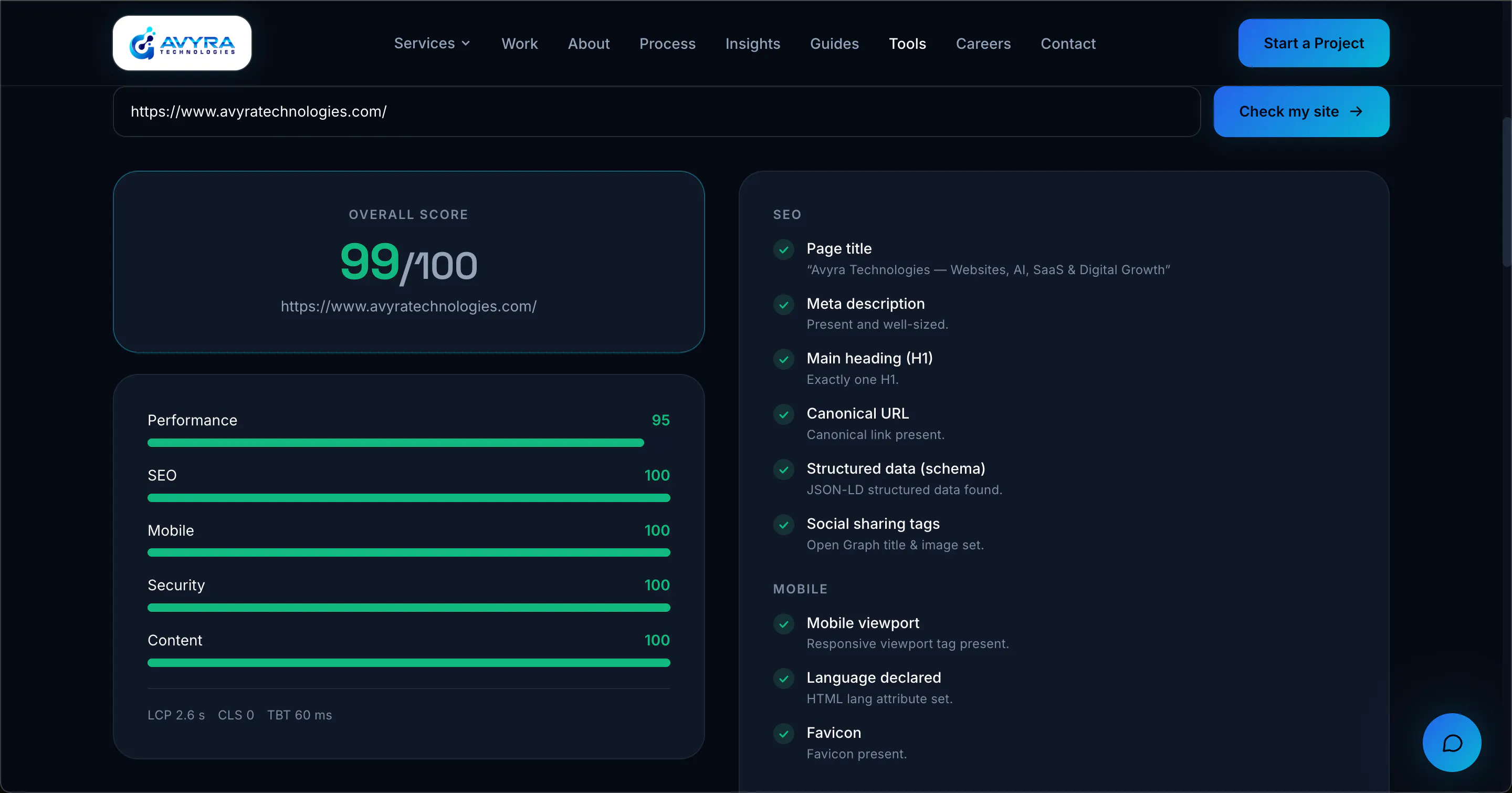Click 'Open Graph title & image set.' text
Screen dimensions: 1512x793
[x=895, y=545]
